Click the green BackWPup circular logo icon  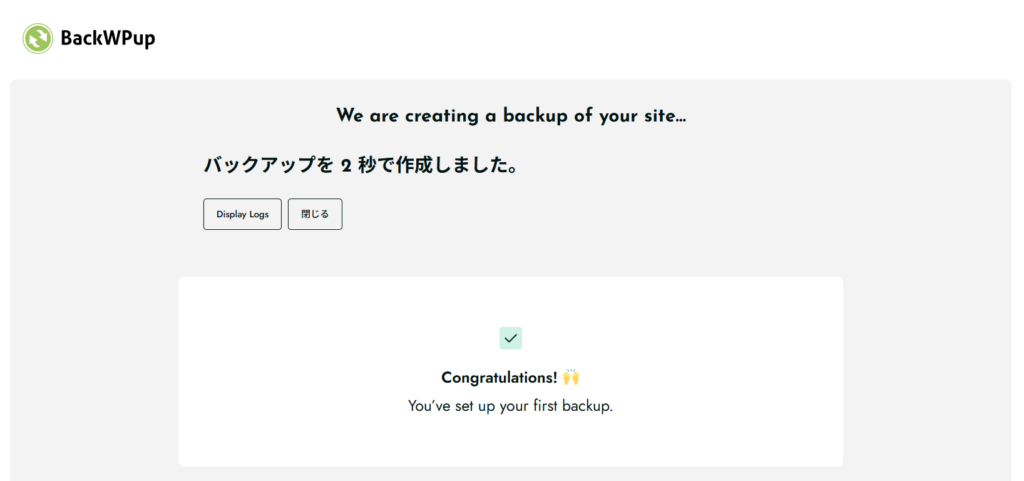click(x=38, y=39)
